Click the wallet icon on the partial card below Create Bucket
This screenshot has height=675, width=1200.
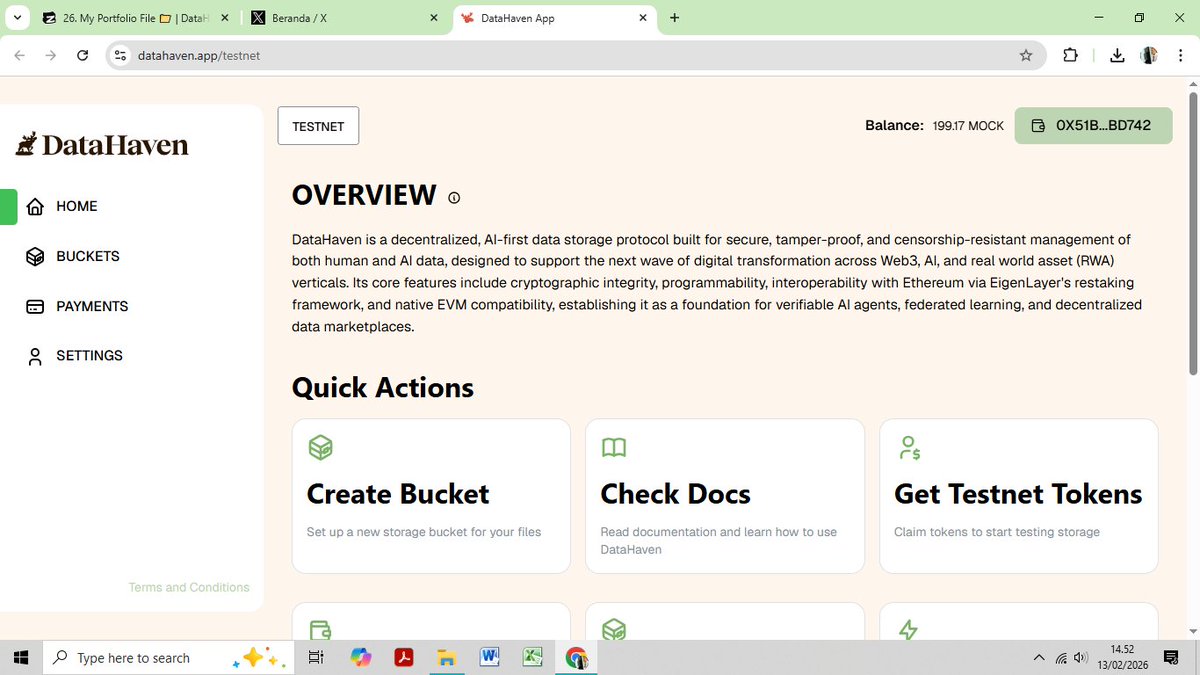320,630
